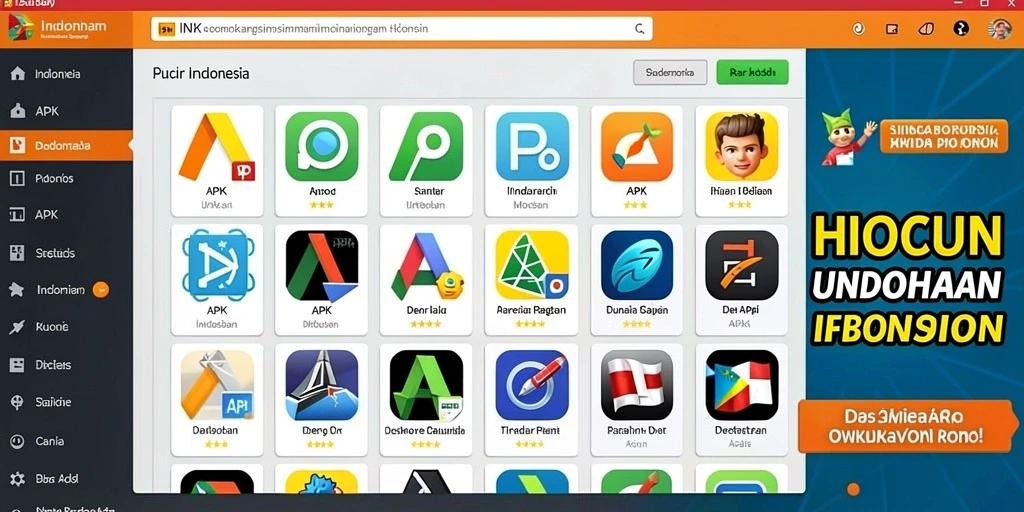The width and height of the screenshot is (1024, 512).
Task: Open the Deshoore Camirida green A app
Action: click(426, 400)
